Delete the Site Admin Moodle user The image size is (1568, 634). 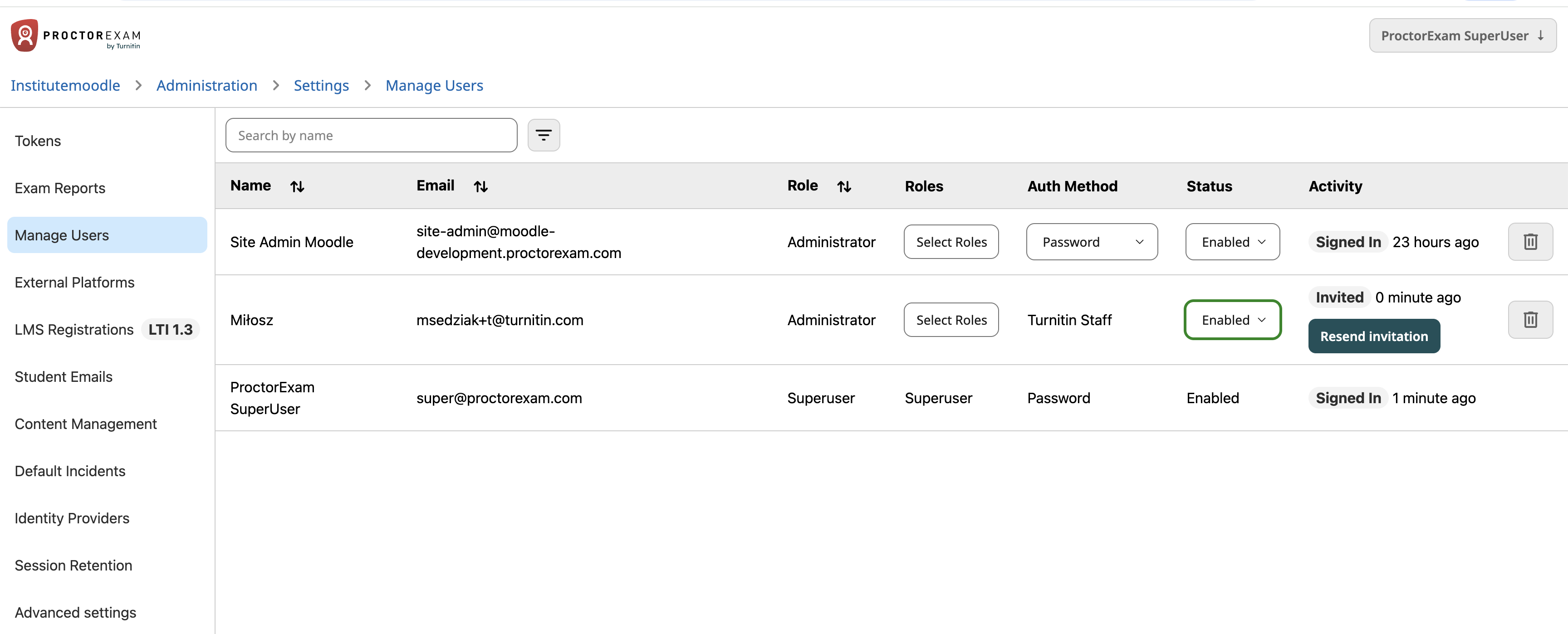point(1530,242)
